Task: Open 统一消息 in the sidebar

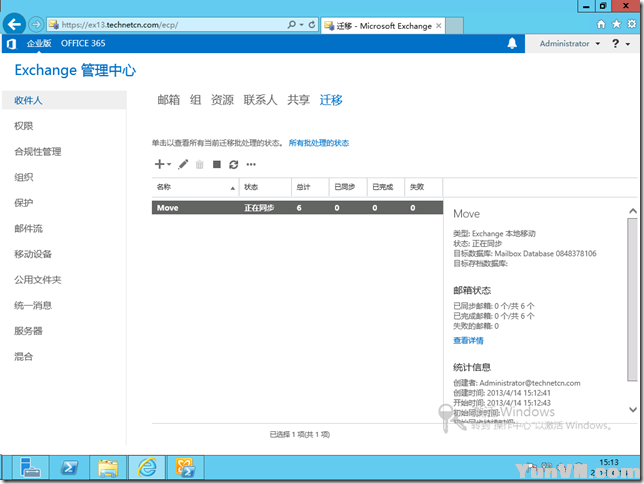Action: coord(33,305)
